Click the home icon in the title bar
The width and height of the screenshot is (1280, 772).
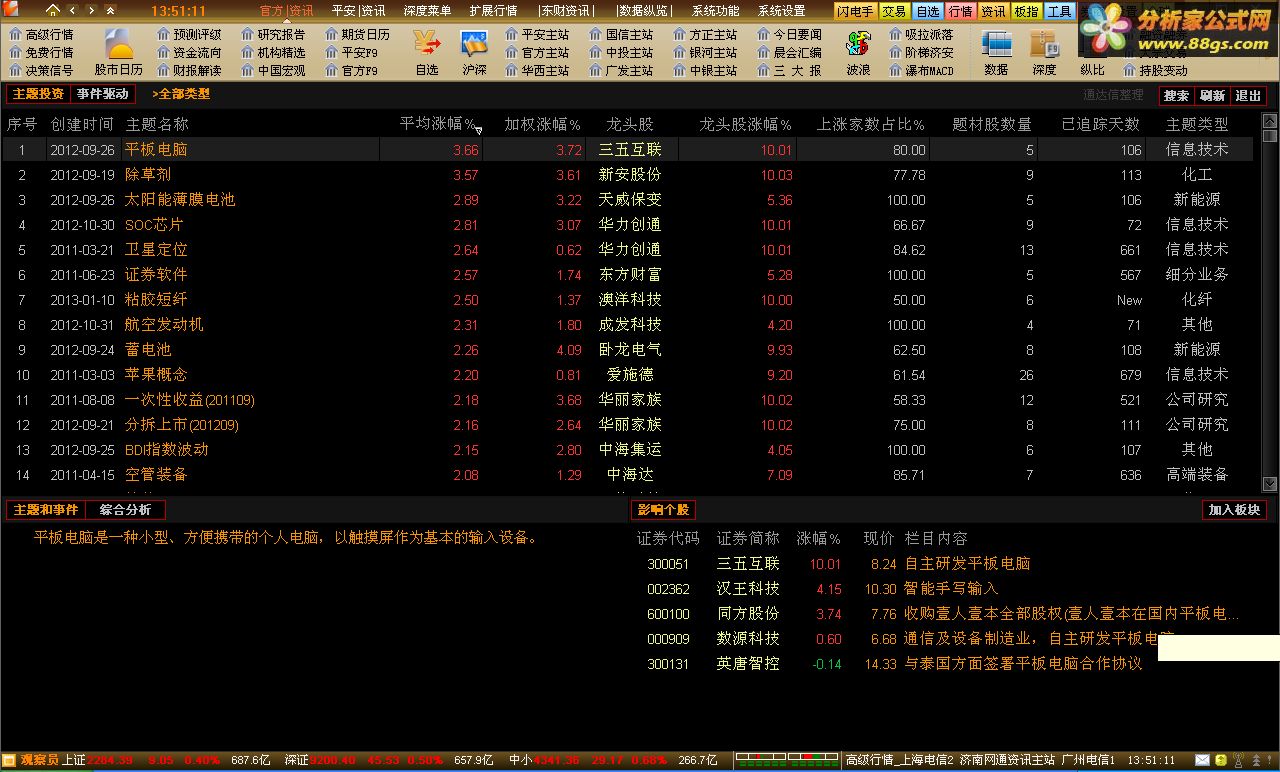coord(53,10)
